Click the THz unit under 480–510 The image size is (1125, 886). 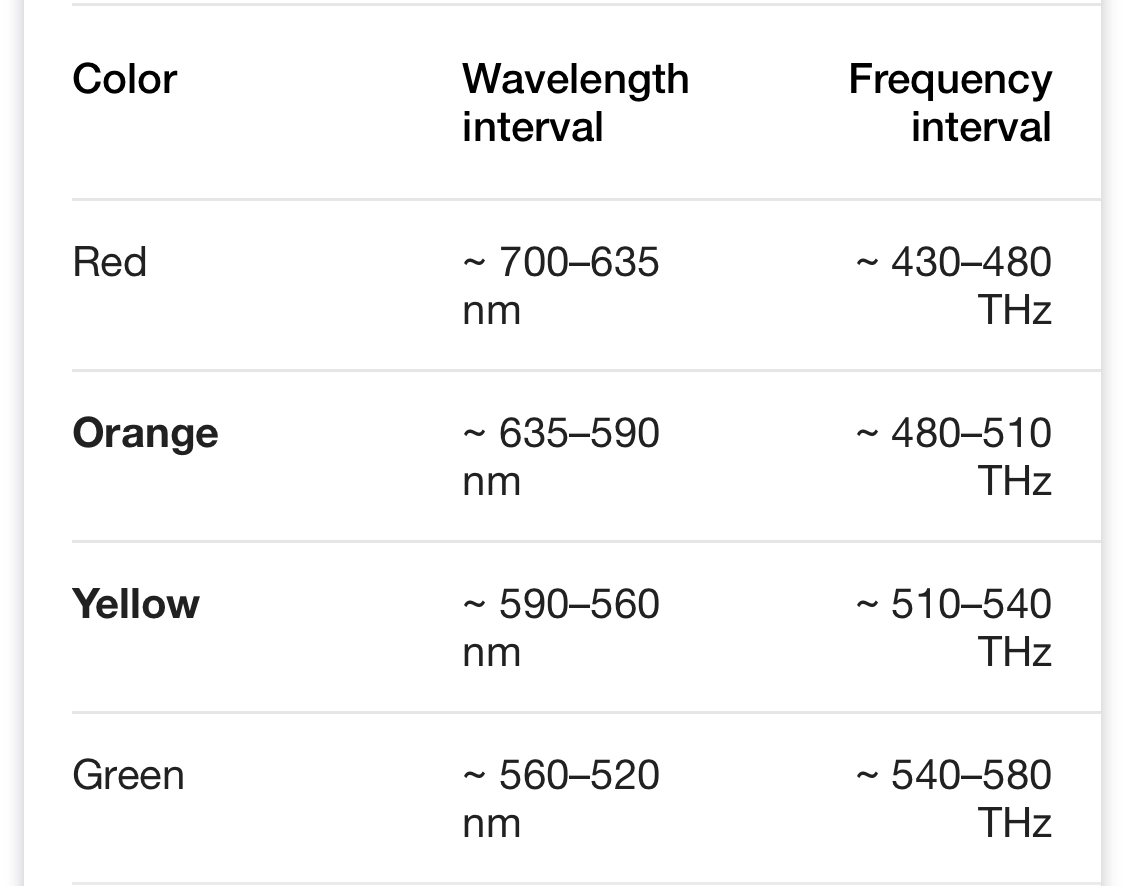tap(1015, 481)
